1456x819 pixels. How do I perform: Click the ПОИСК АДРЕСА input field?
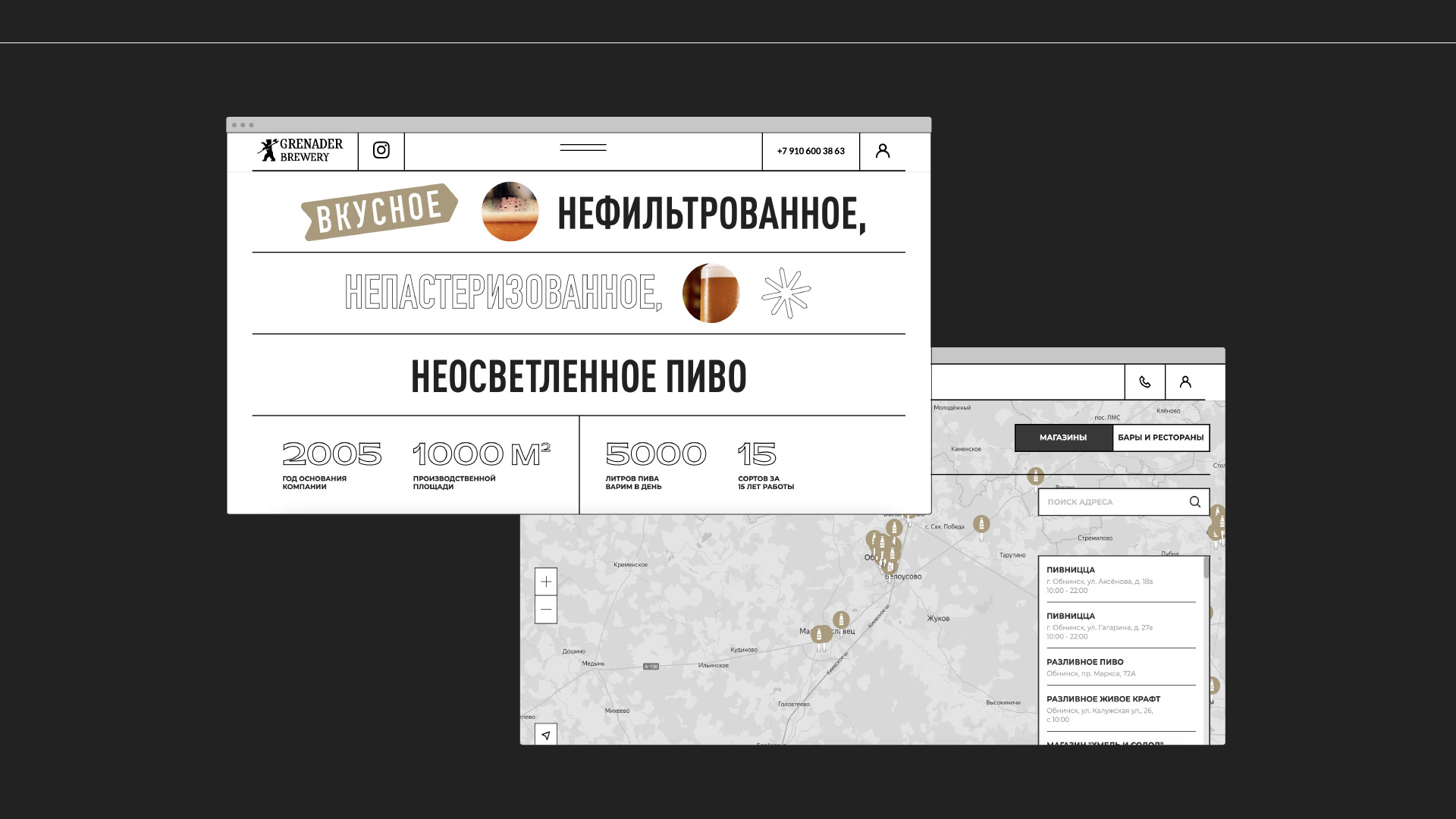click(x=1107, y=502)
